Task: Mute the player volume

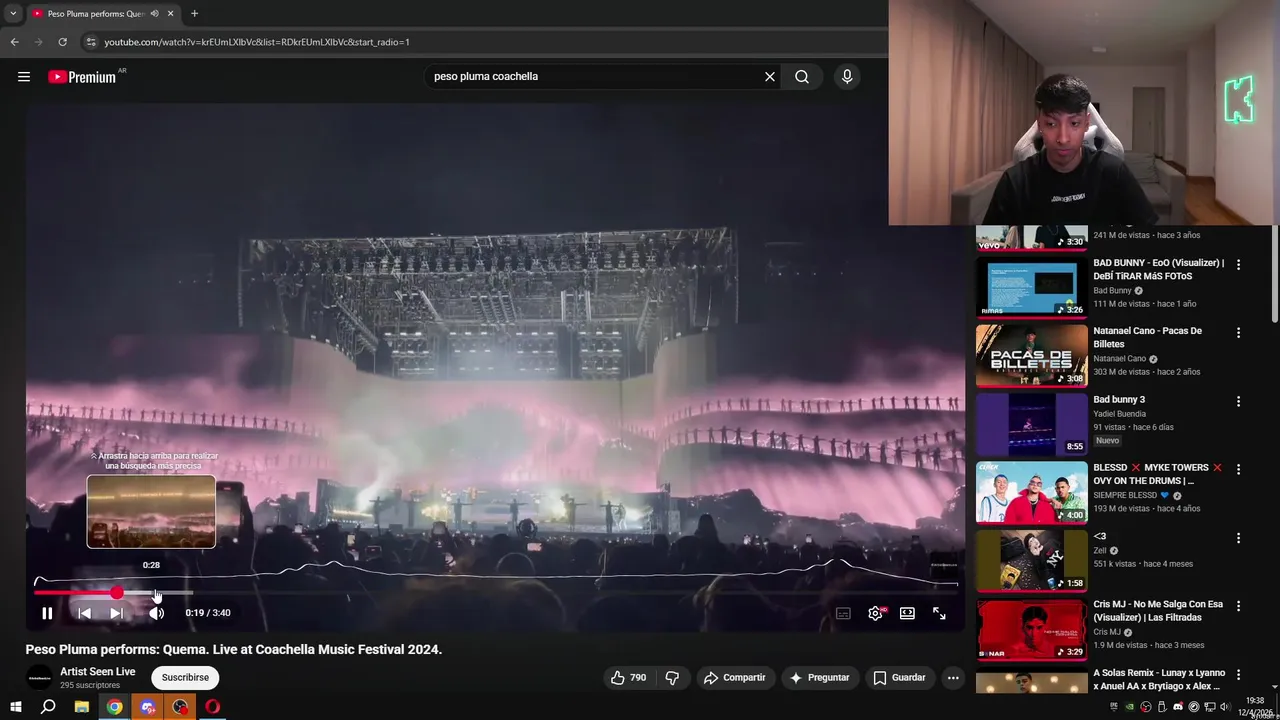Action: 156,613
